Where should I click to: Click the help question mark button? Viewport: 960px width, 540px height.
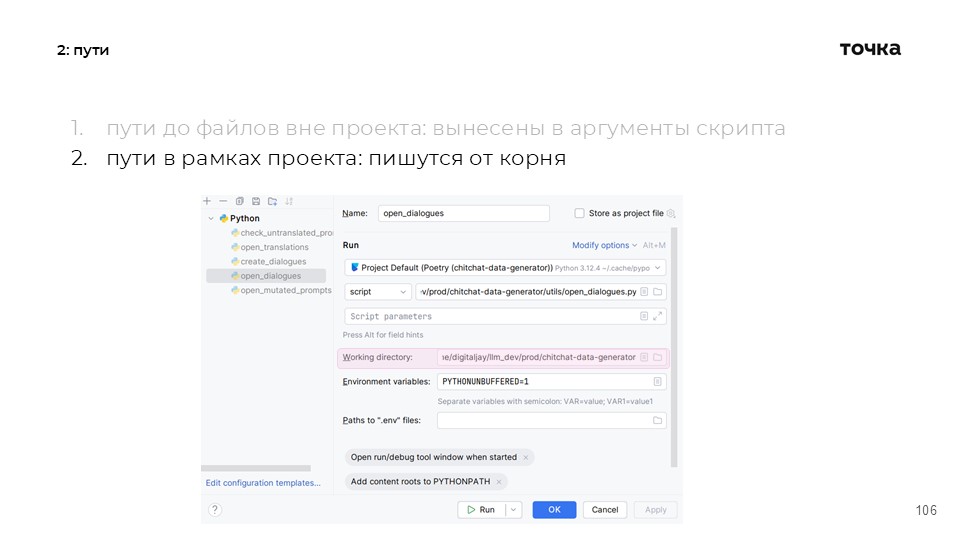[x=214, y=509]
